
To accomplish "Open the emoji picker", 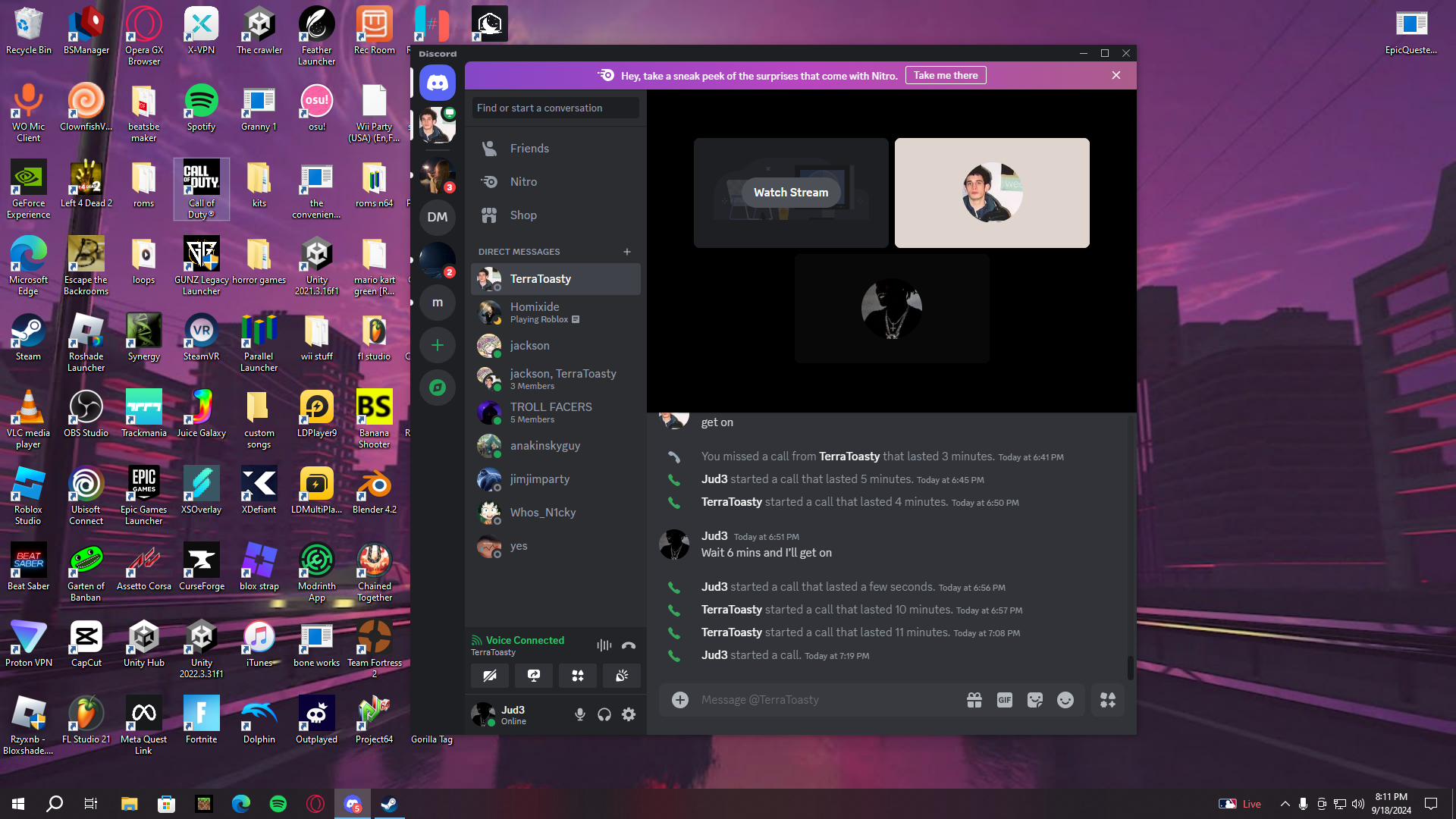I will click(x=1065, y=700).
